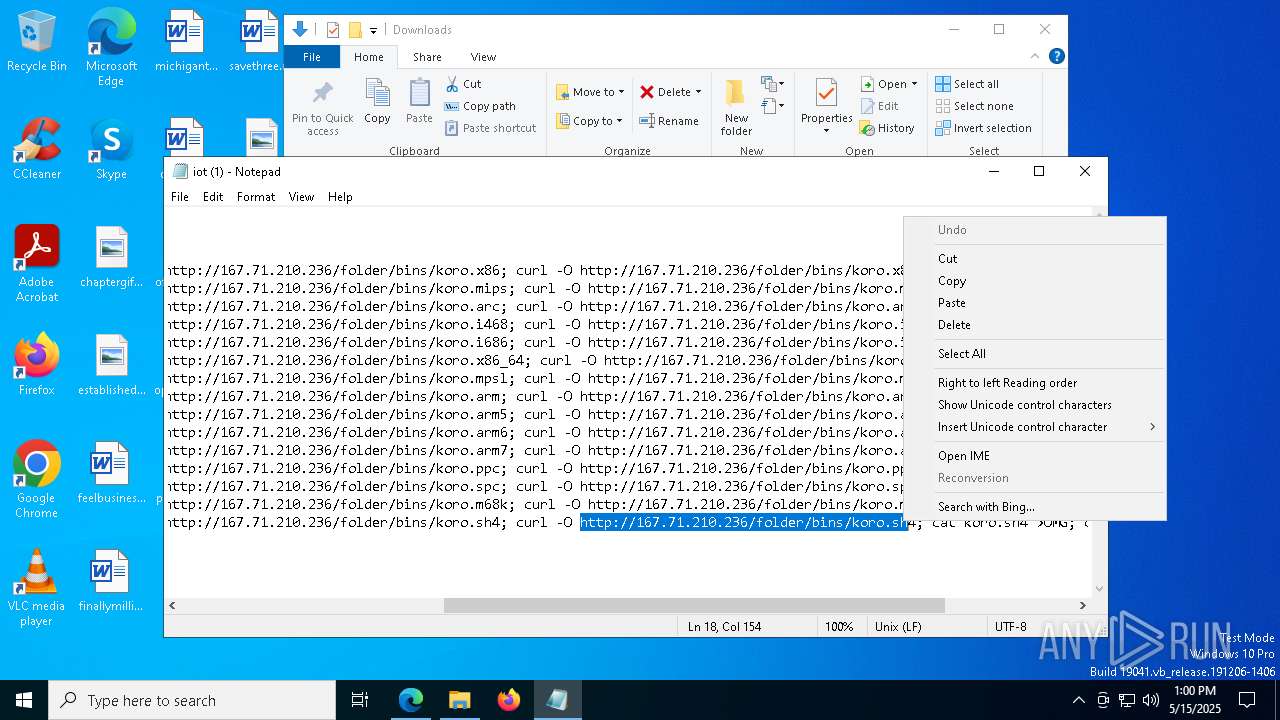This screenshot has height=720, width=1280.
Task: Show hidden system tray icons
Action: 1078,700
